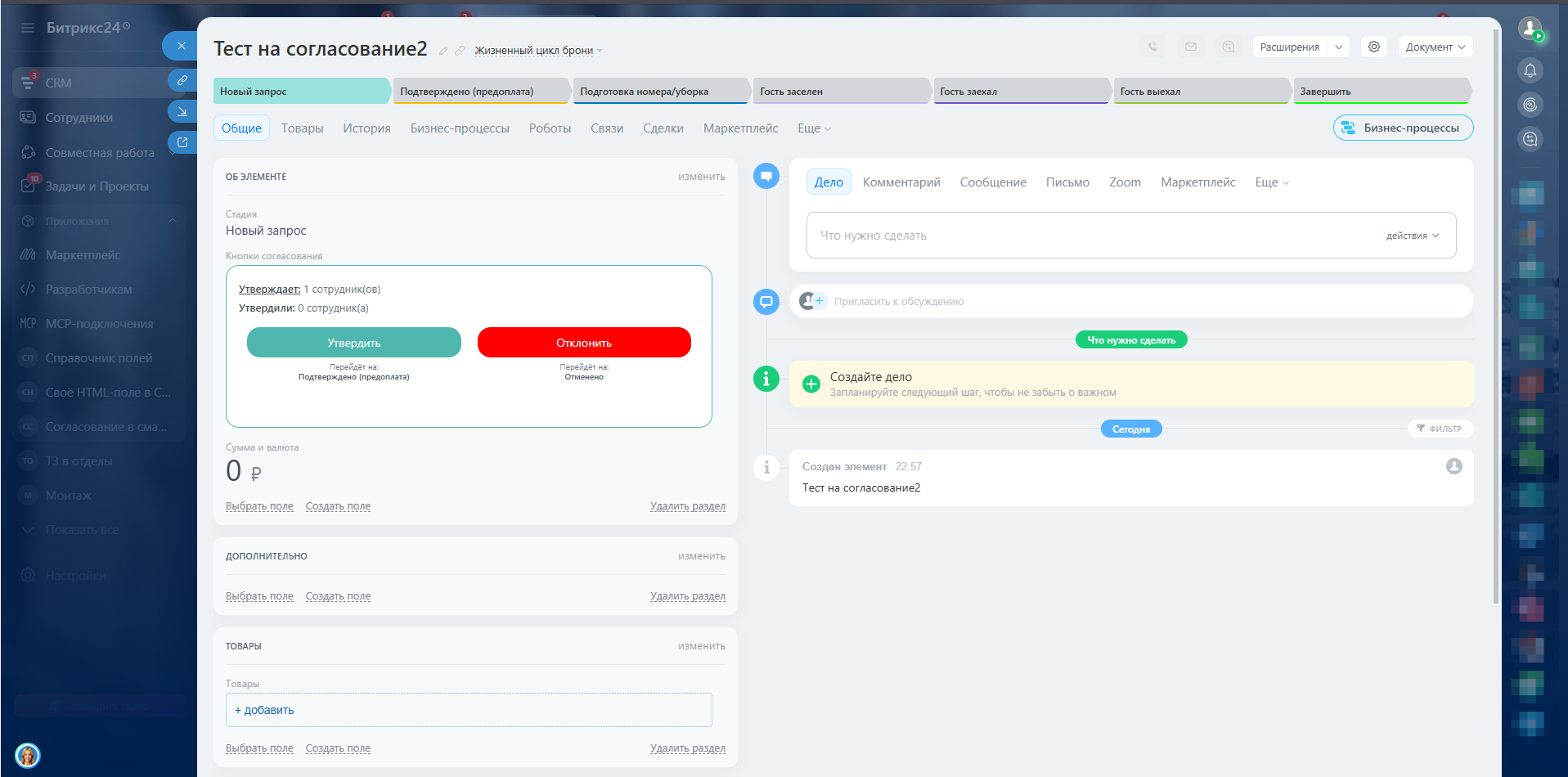
Task: Click the settings gear icon in the card header
Action: 1374,47
